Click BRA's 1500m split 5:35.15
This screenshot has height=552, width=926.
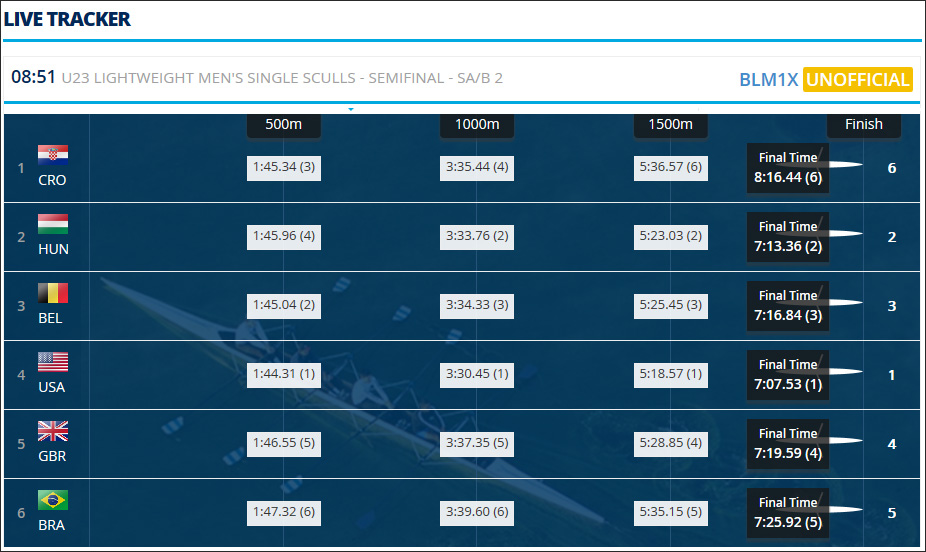[671, 512]
